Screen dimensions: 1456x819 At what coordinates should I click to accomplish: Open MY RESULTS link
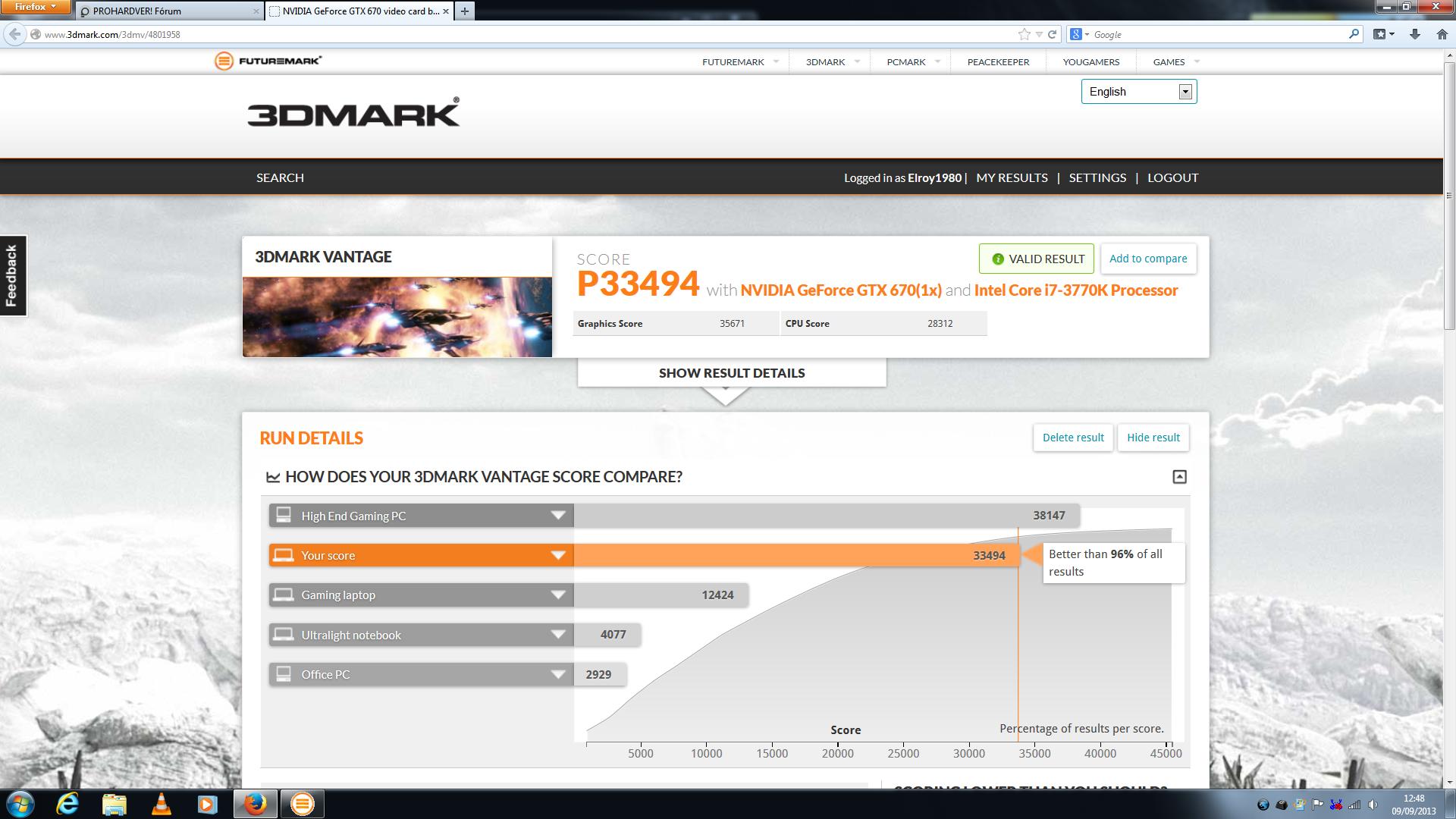1012,177
